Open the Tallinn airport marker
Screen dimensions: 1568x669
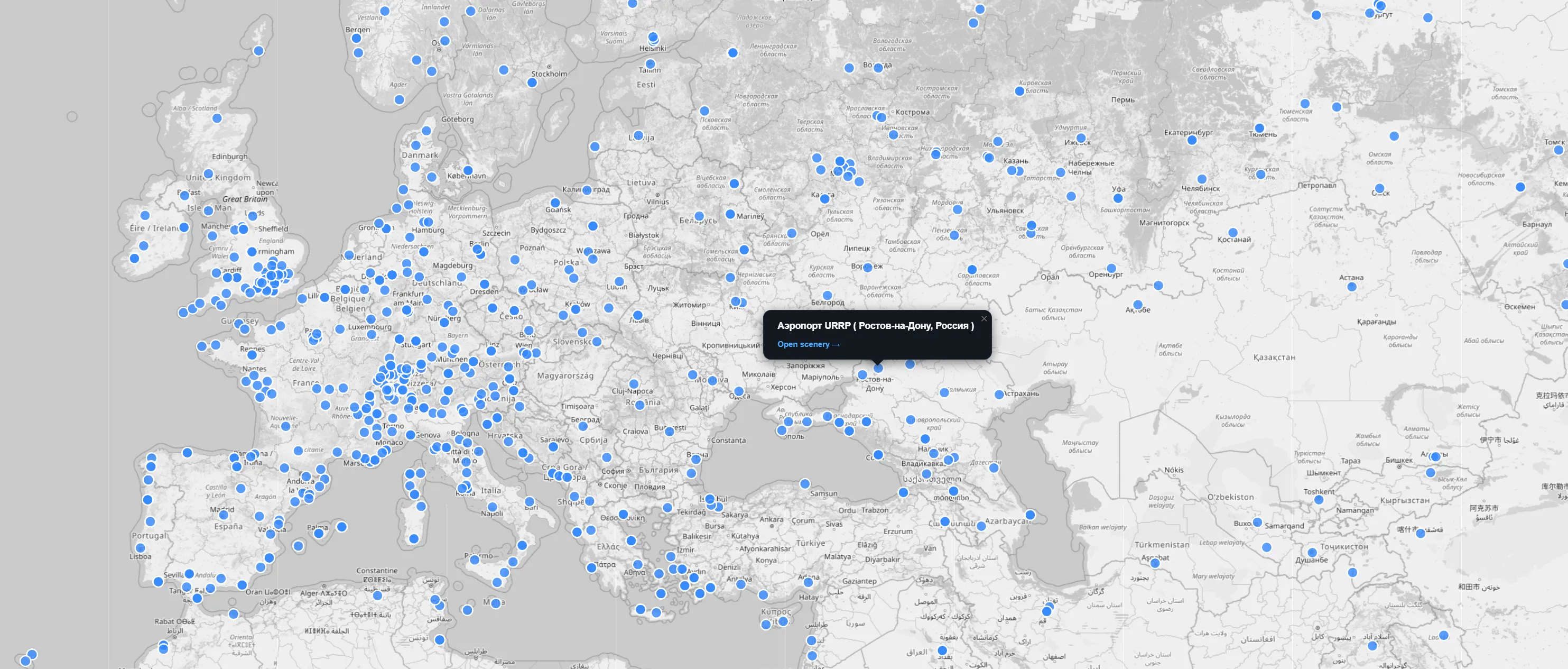tap(650, 64)
